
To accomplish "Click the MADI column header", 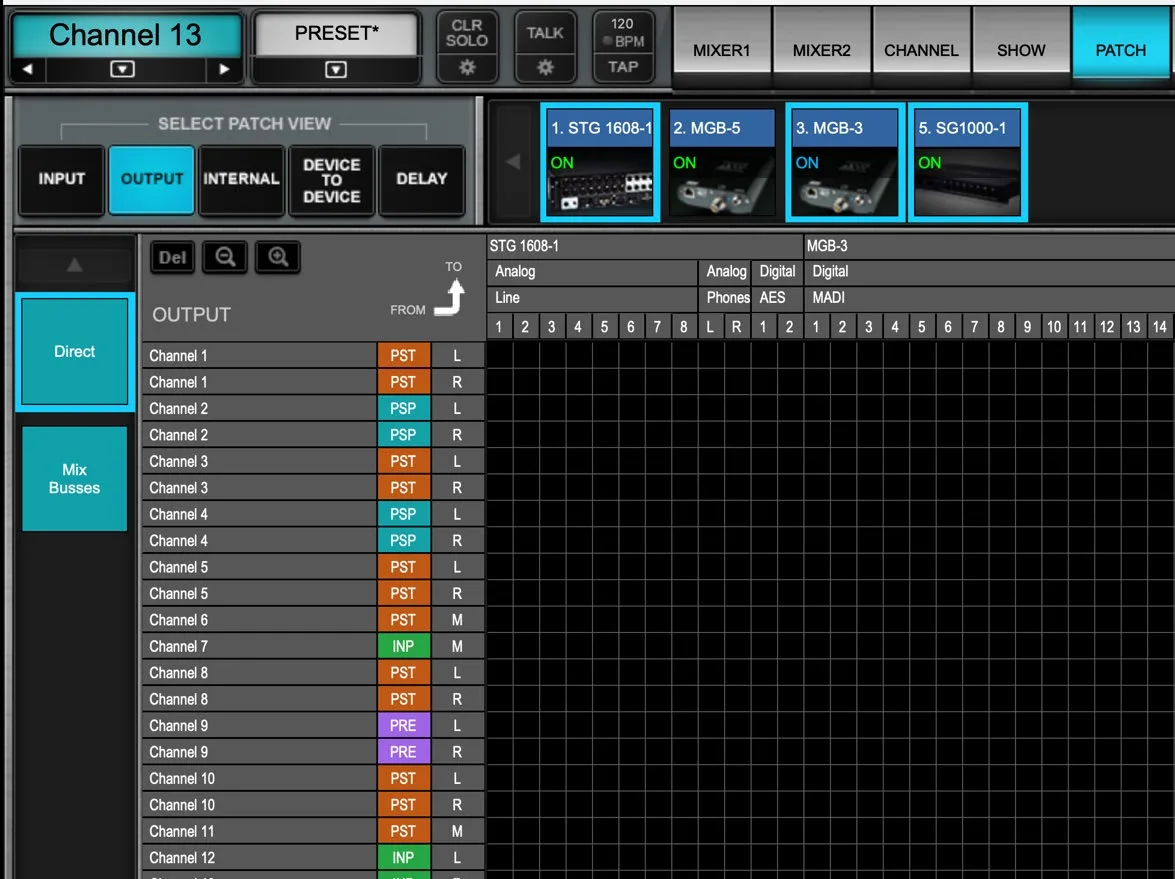I will (x=989, y=297).
